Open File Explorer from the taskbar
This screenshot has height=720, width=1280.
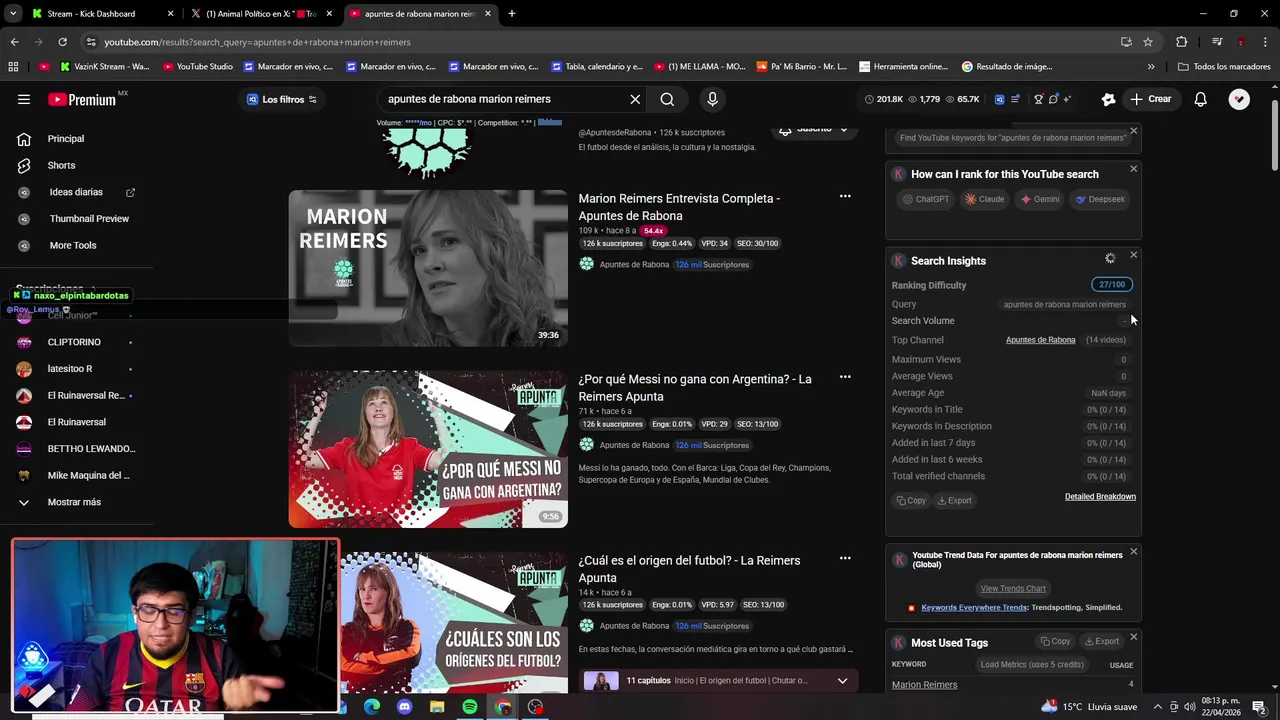[437, 707]
